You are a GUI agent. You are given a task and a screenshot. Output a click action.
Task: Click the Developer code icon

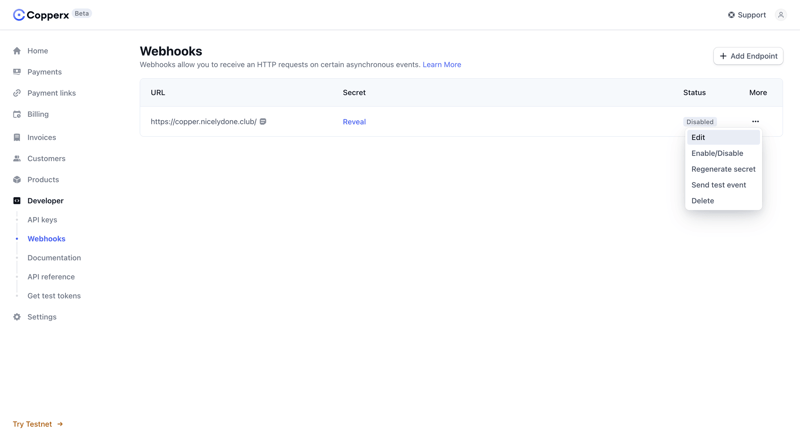[x=17, y=201]
